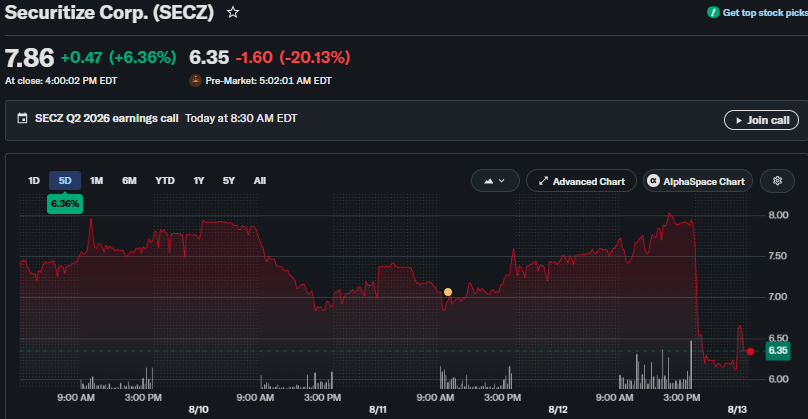The image size is (808, 419).
Task: Click the 6.00 axis value
Action: coord(778,379)
